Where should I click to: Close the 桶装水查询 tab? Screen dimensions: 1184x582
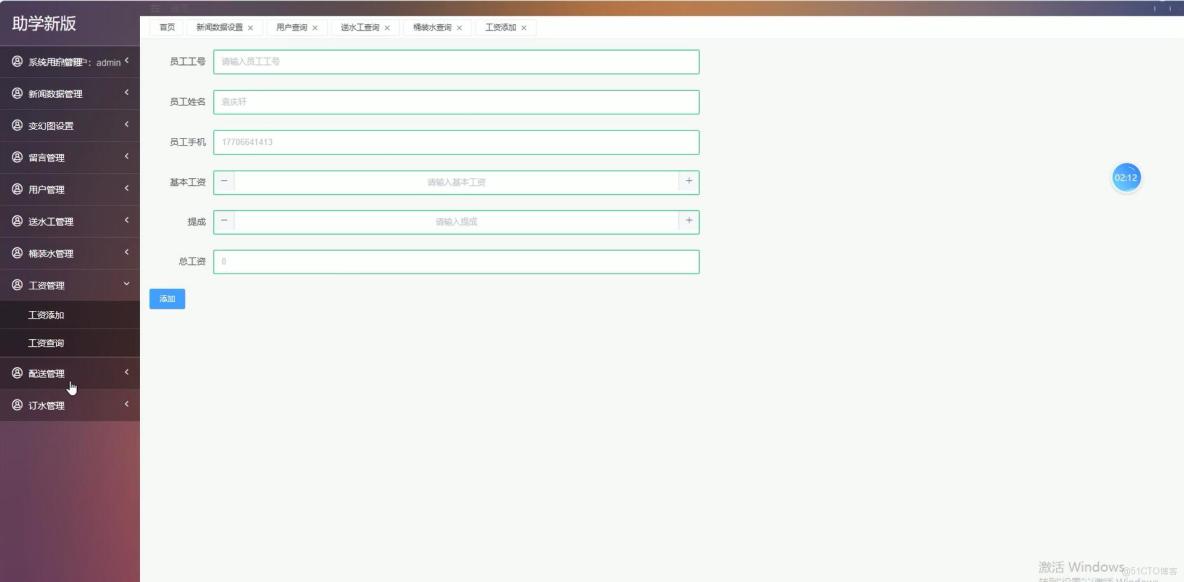coord(459,27)
